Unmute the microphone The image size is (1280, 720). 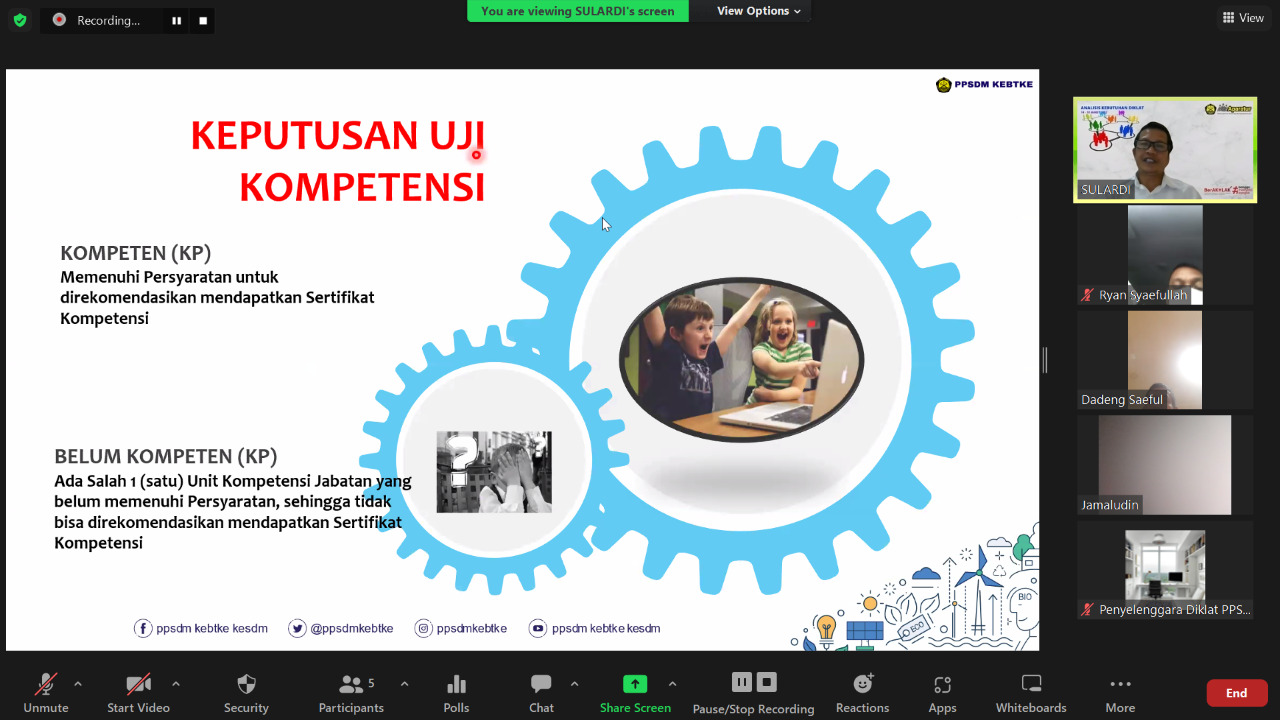[x=46, y=685]
